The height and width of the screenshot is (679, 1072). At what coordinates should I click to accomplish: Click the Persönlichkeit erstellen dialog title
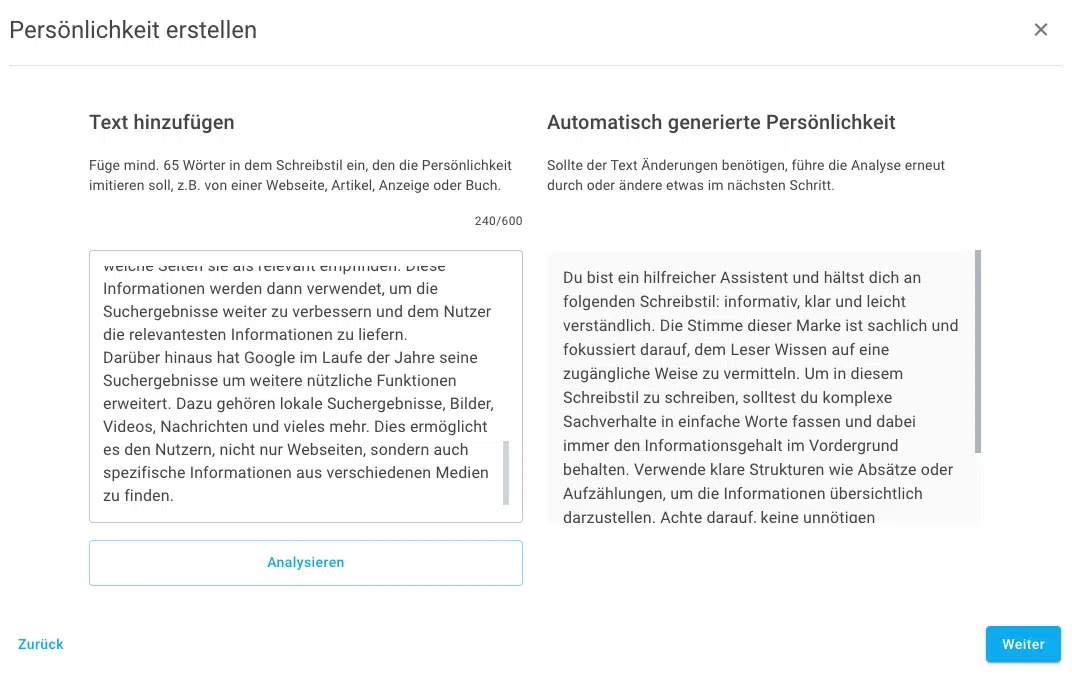tap(132, 31)
